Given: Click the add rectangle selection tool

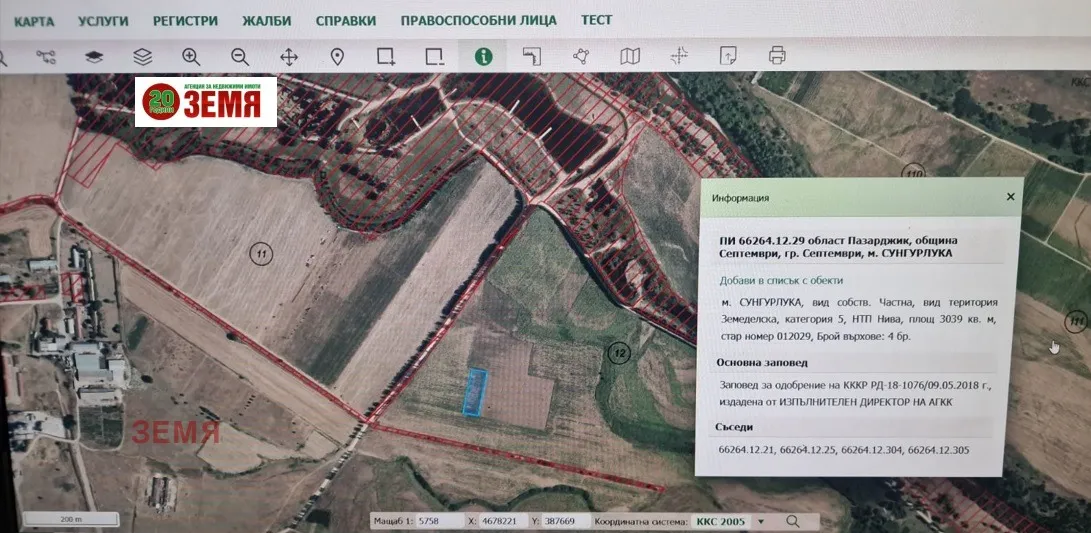Looking at the screenshot, I should pyautogui.click(x=386, y=57).
